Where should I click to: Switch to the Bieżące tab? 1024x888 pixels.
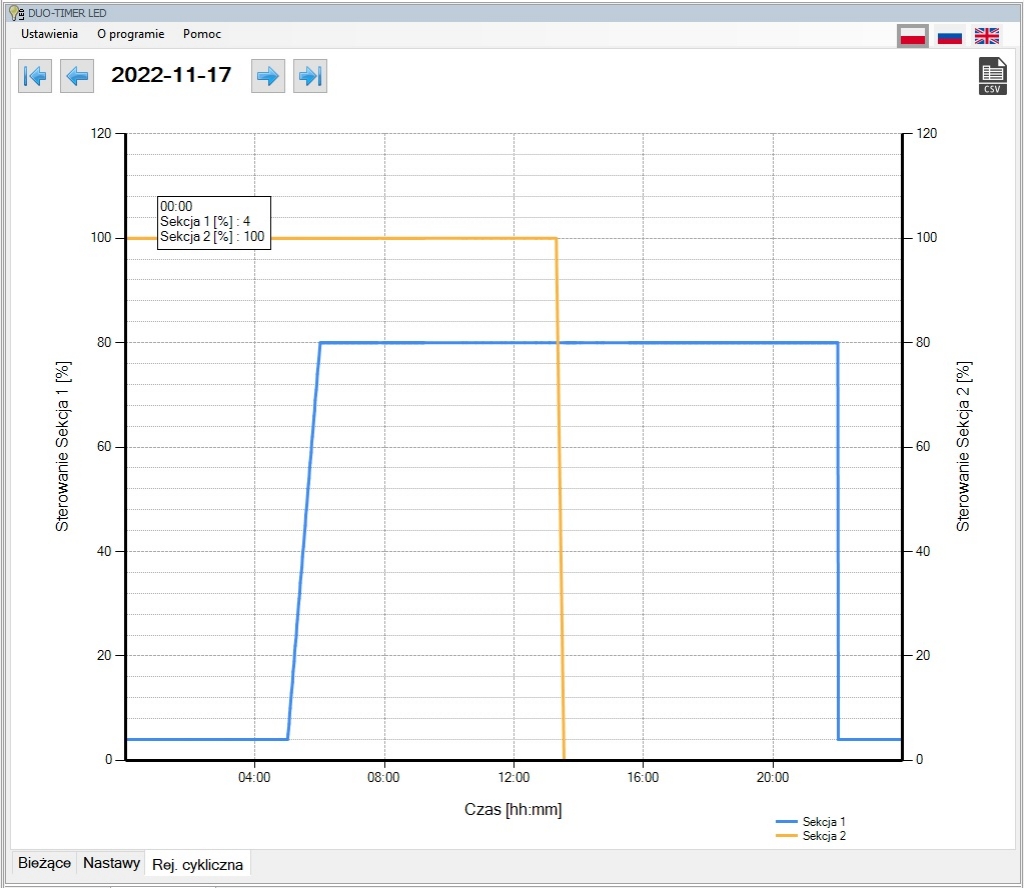click(44, 863)
